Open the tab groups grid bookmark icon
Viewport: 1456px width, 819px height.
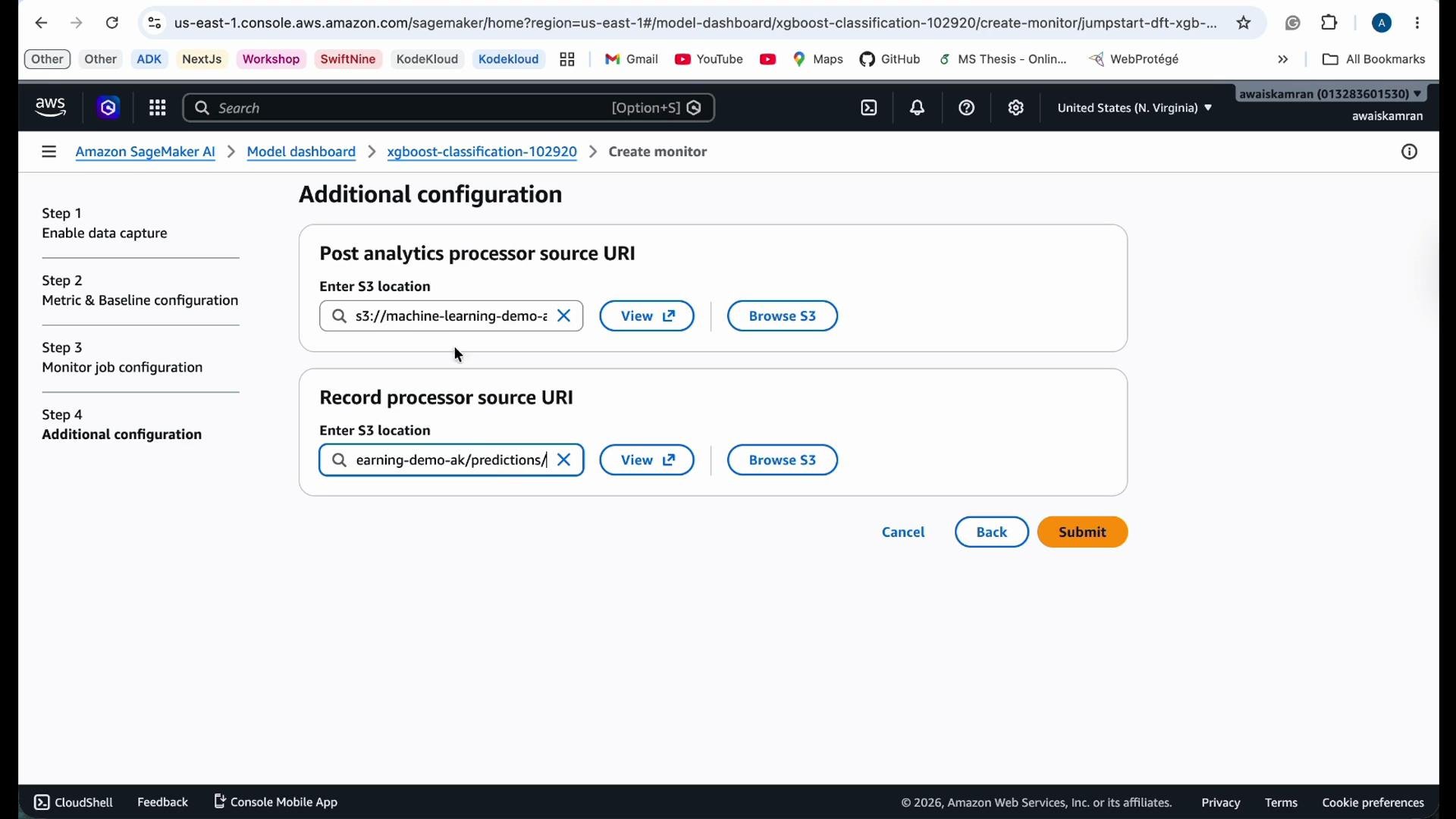point(567,60)
